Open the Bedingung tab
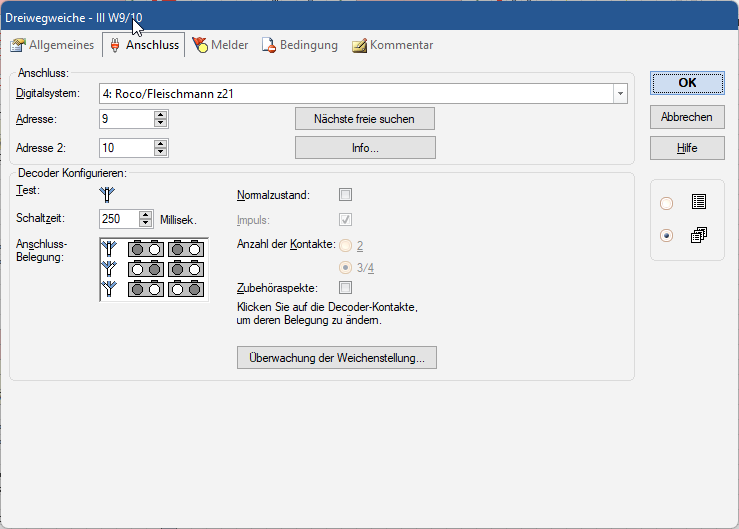Viewport: 739px width, 529px height. point(299,45)
